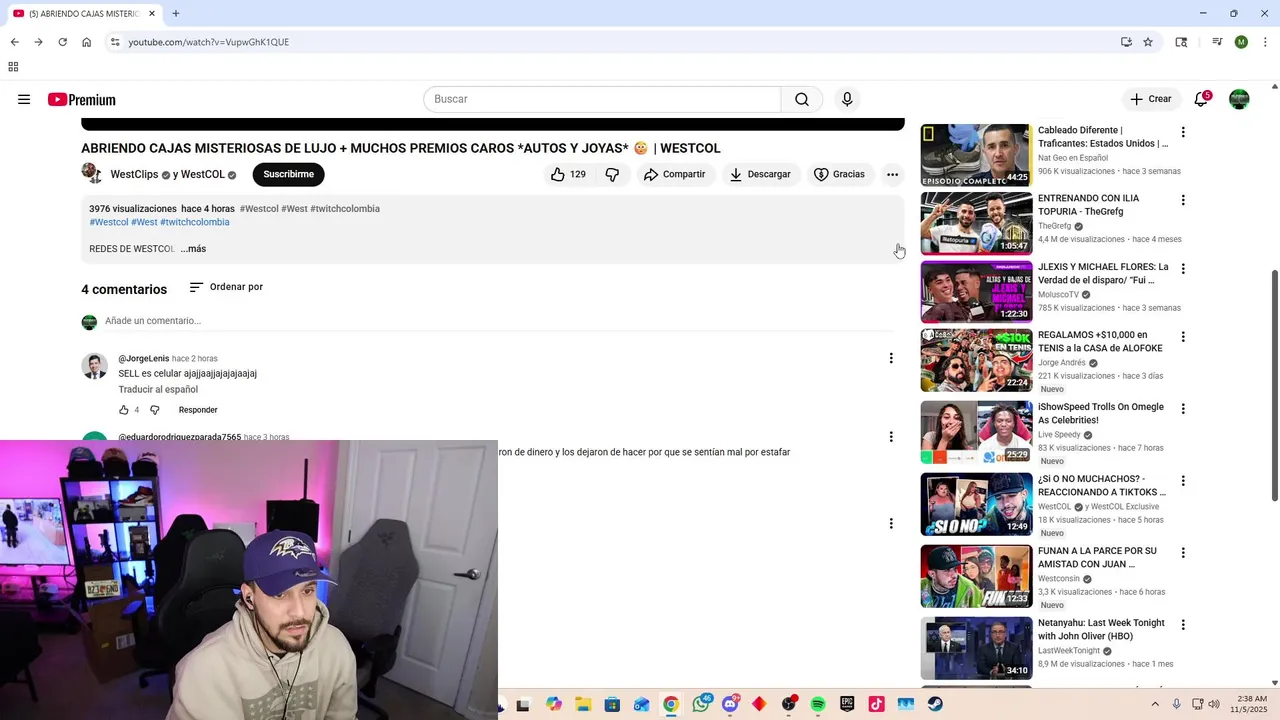The image size is (1280, 720).
Task: Click Compartir share button
Action: coord(675,174)
